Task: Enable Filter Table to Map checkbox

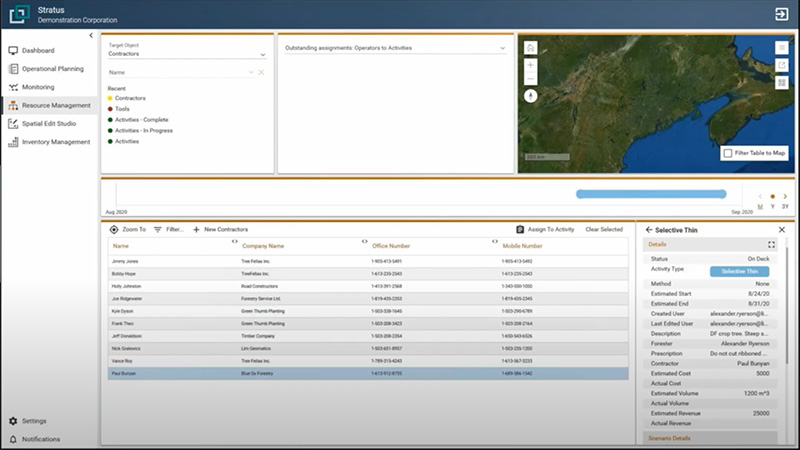Action: 728,153
